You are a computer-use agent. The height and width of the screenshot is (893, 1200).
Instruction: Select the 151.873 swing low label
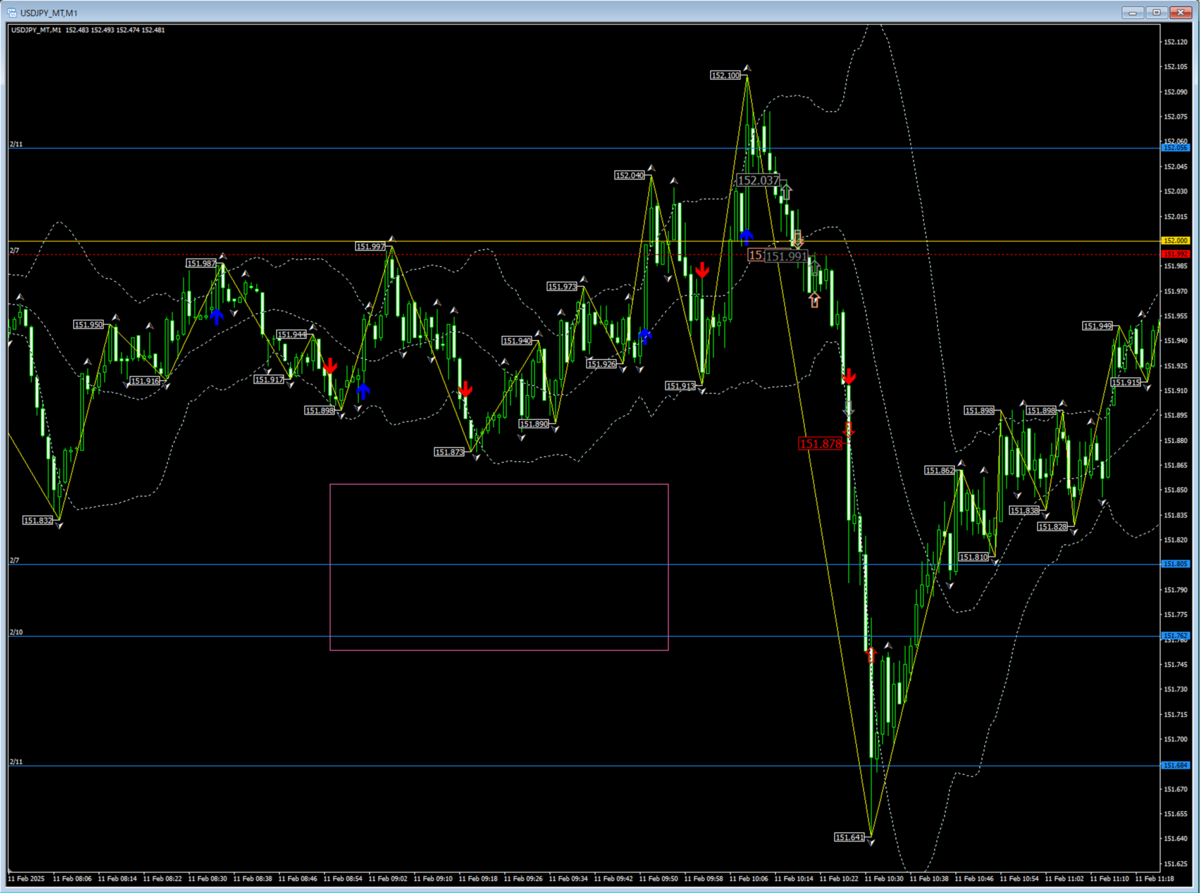pos(450,452)
